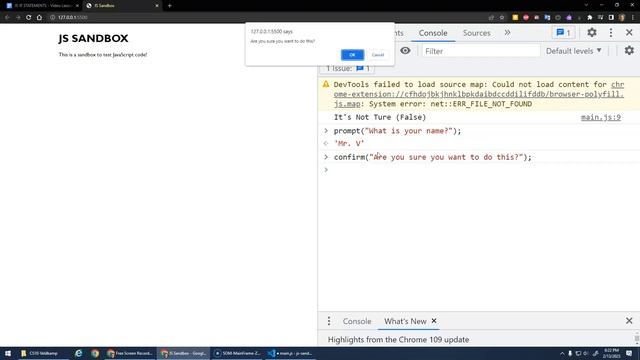Open the Windows notification center
The height and width of the screenshot is (360, 640).
(x=629, y=353)
